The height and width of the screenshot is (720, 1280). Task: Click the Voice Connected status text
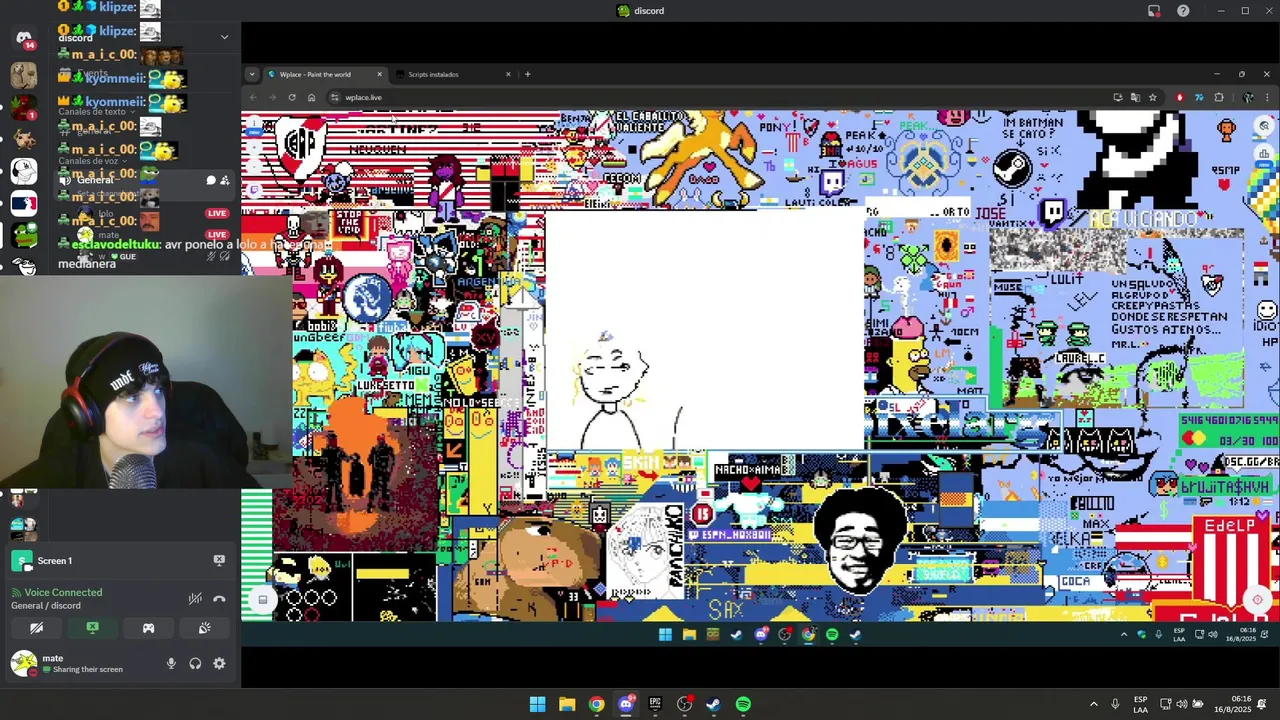click(x=63, y=592)
